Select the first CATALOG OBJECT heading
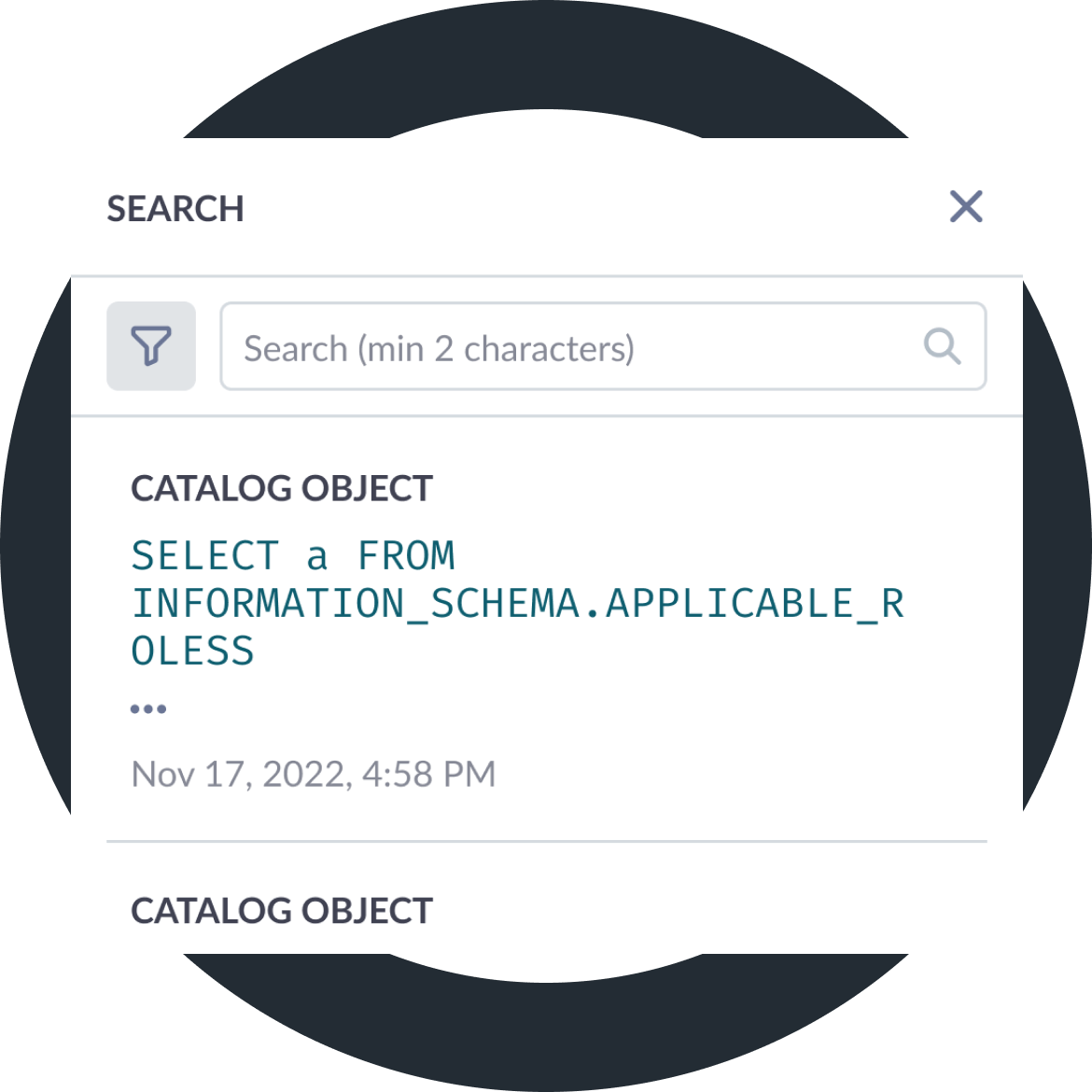 (x=282, y=488)
